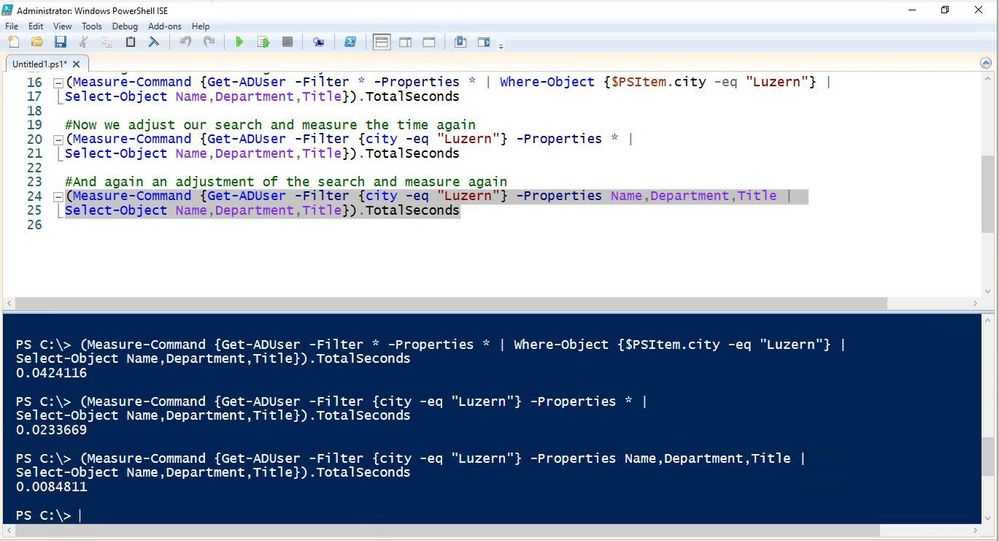Click script editor horizontal scrollbar thumb
The image size is (999, 541).
tap(451, 303)
